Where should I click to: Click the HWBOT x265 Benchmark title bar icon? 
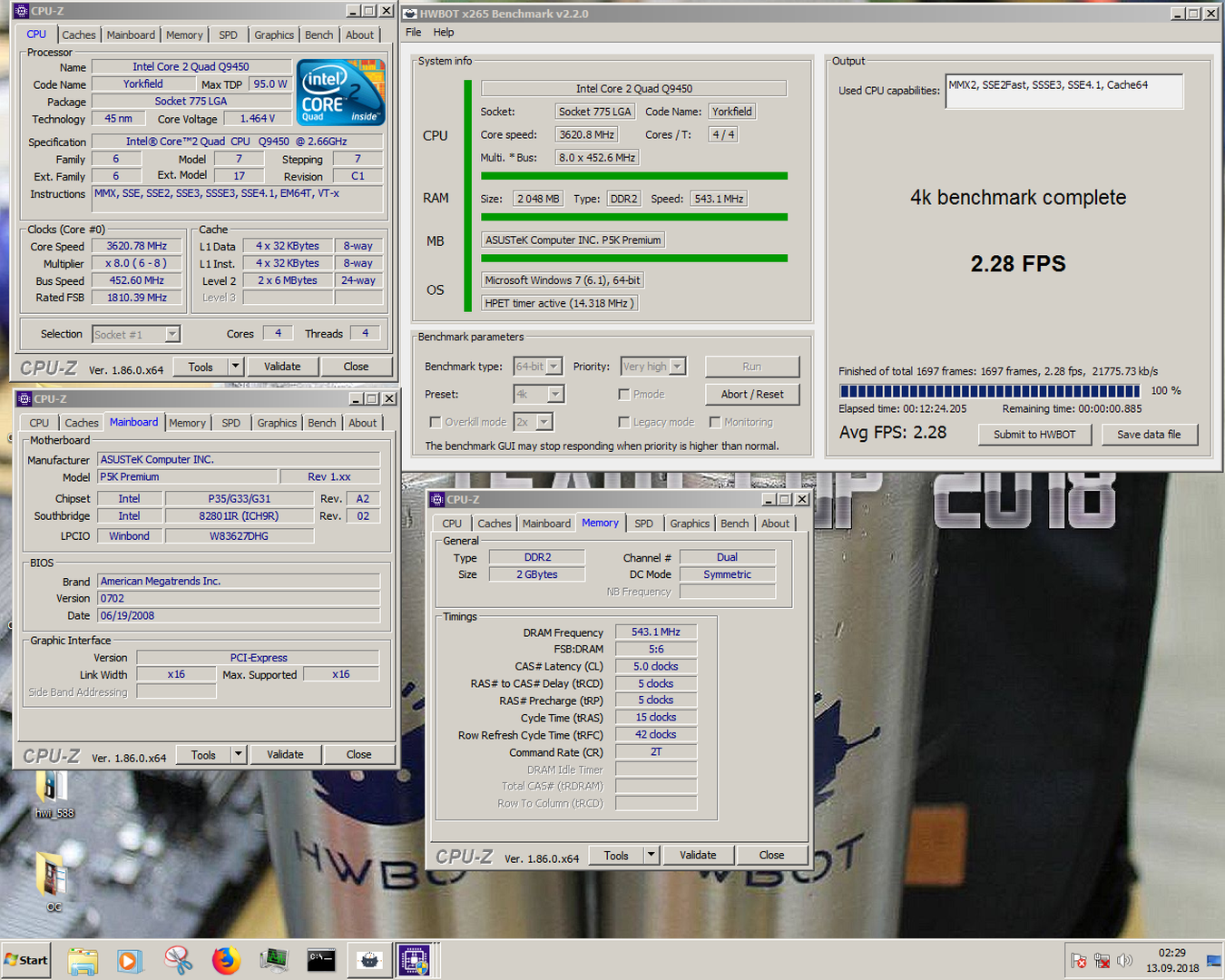click(x=410, y=14)
